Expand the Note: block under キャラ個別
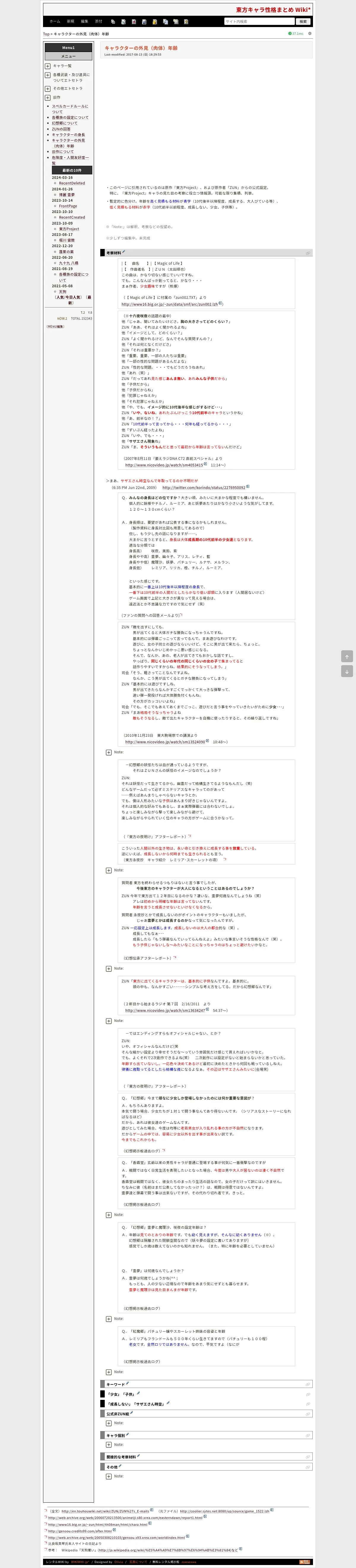This screenshot has width=356, height=1568. [x=109, y=1444]
